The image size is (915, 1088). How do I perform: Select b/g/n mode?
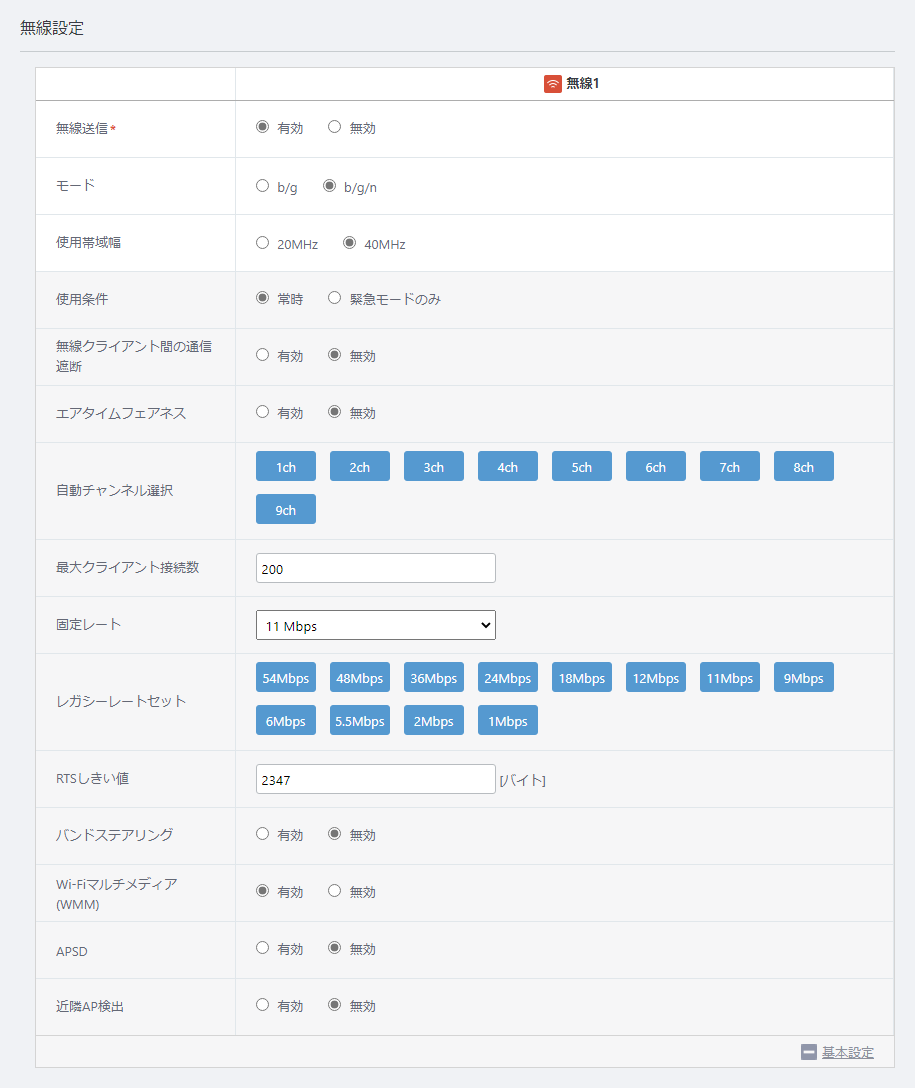pos(330,186)
